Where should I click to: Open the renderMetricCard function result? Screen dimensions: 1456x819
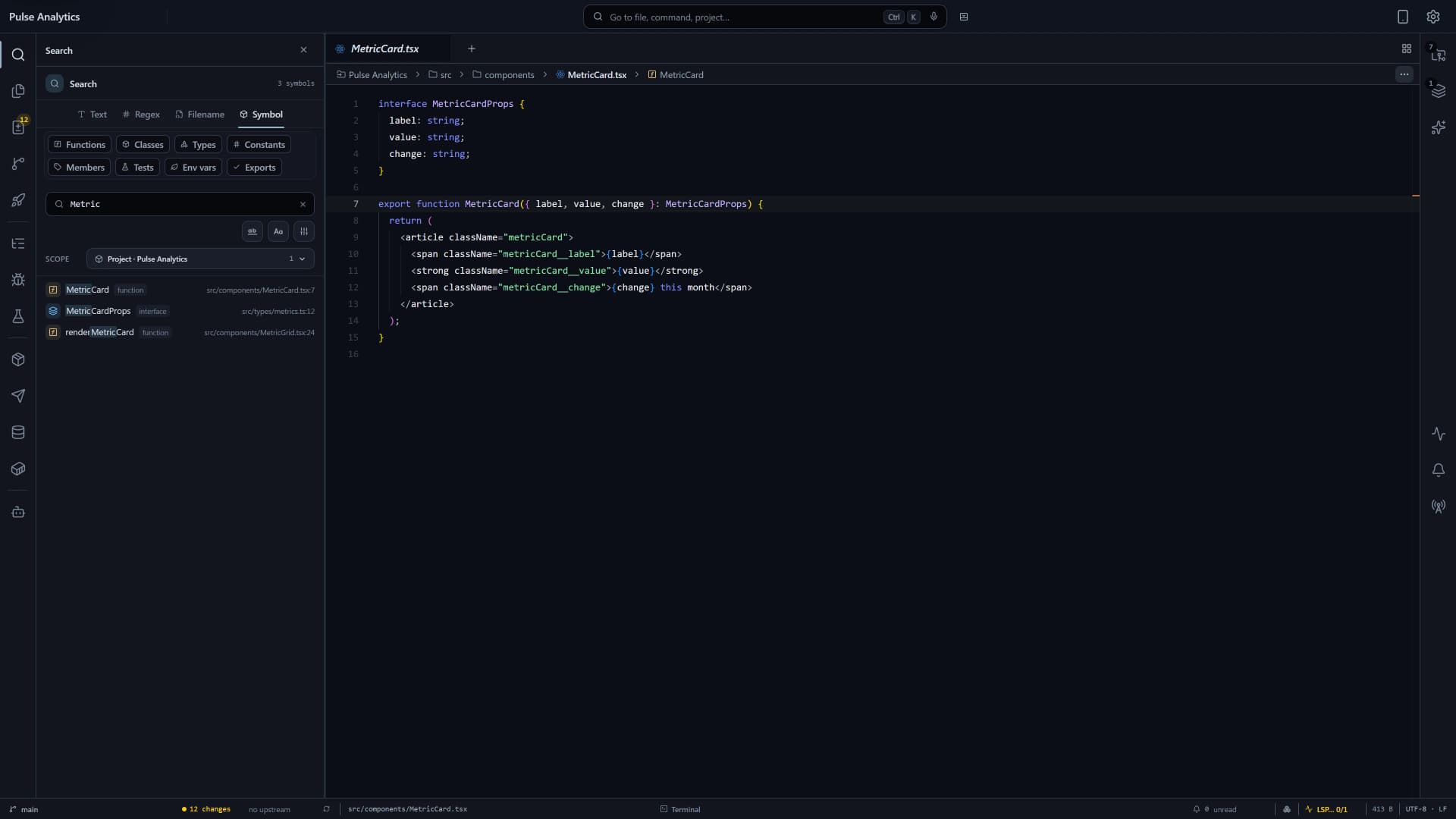tap(180, 332)
